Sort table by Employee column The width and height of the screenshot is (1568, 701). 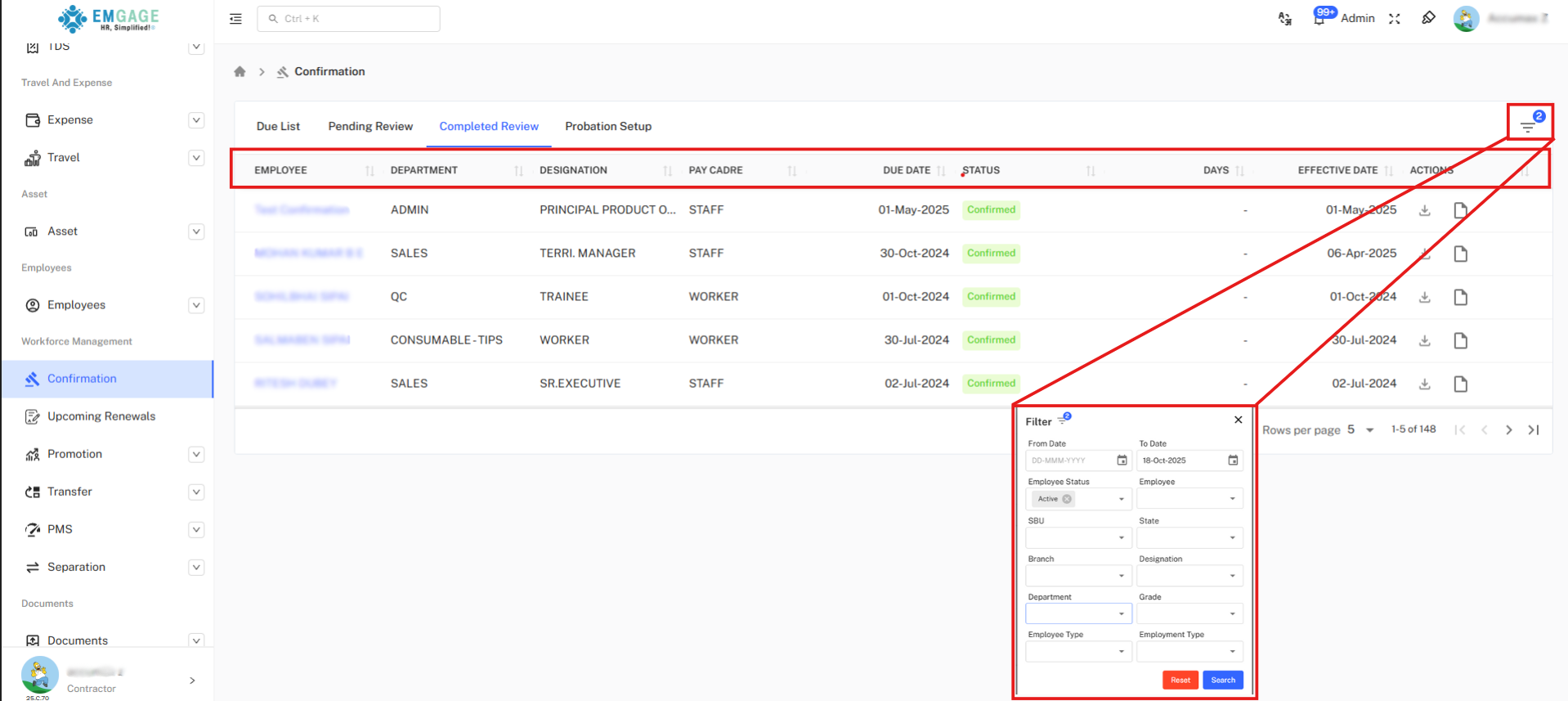tap(370, 170)
